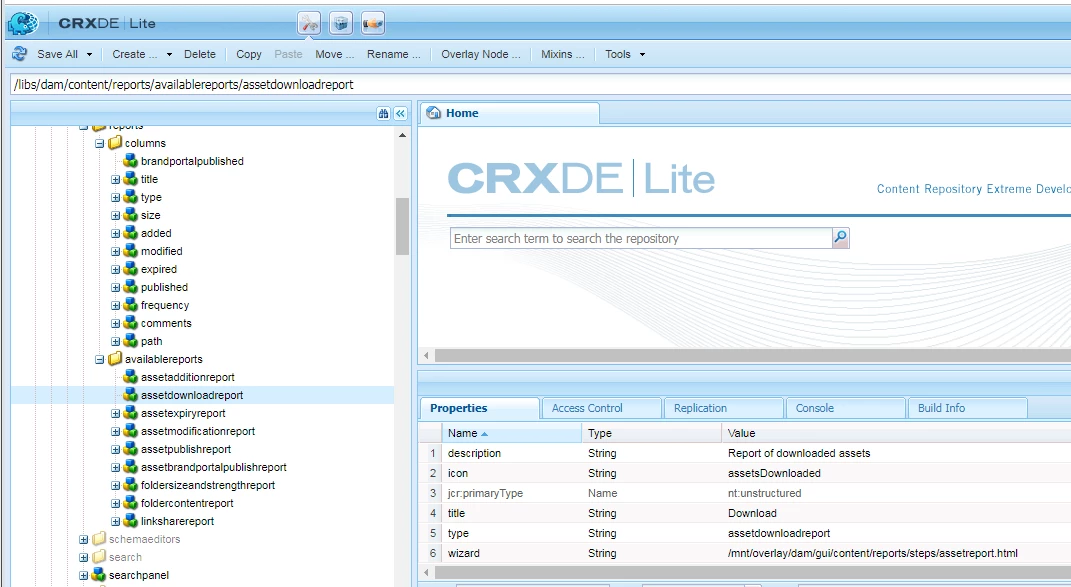1071x587 pixels.
Task: Switch to the Console tab
Action: pyautogui.click(x=845, y=408)
